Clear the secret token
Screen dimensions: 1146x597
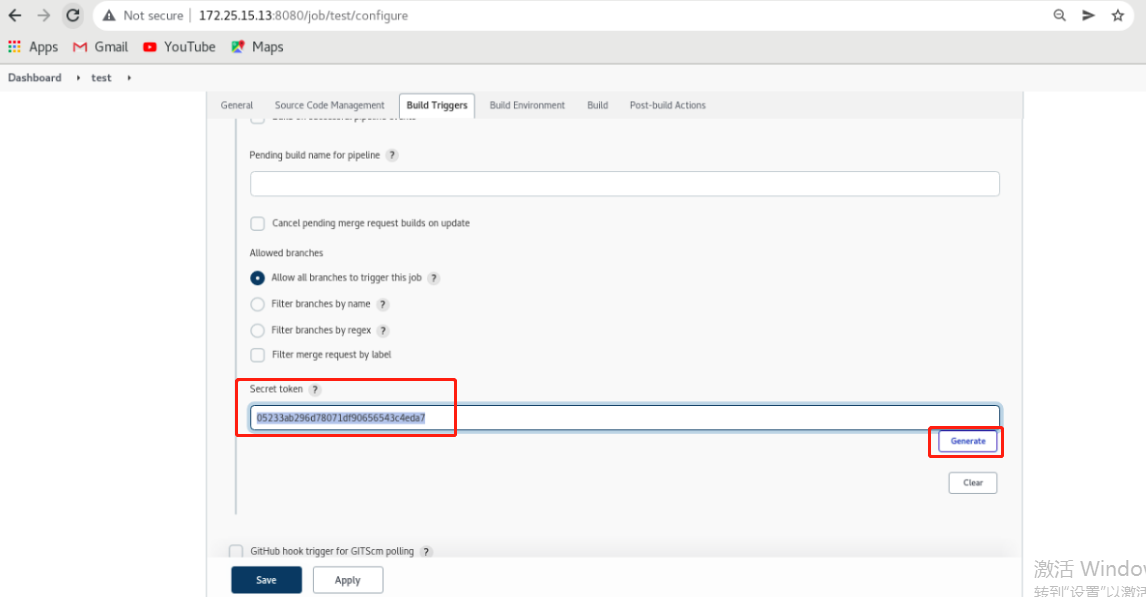[x=973, y=483]
